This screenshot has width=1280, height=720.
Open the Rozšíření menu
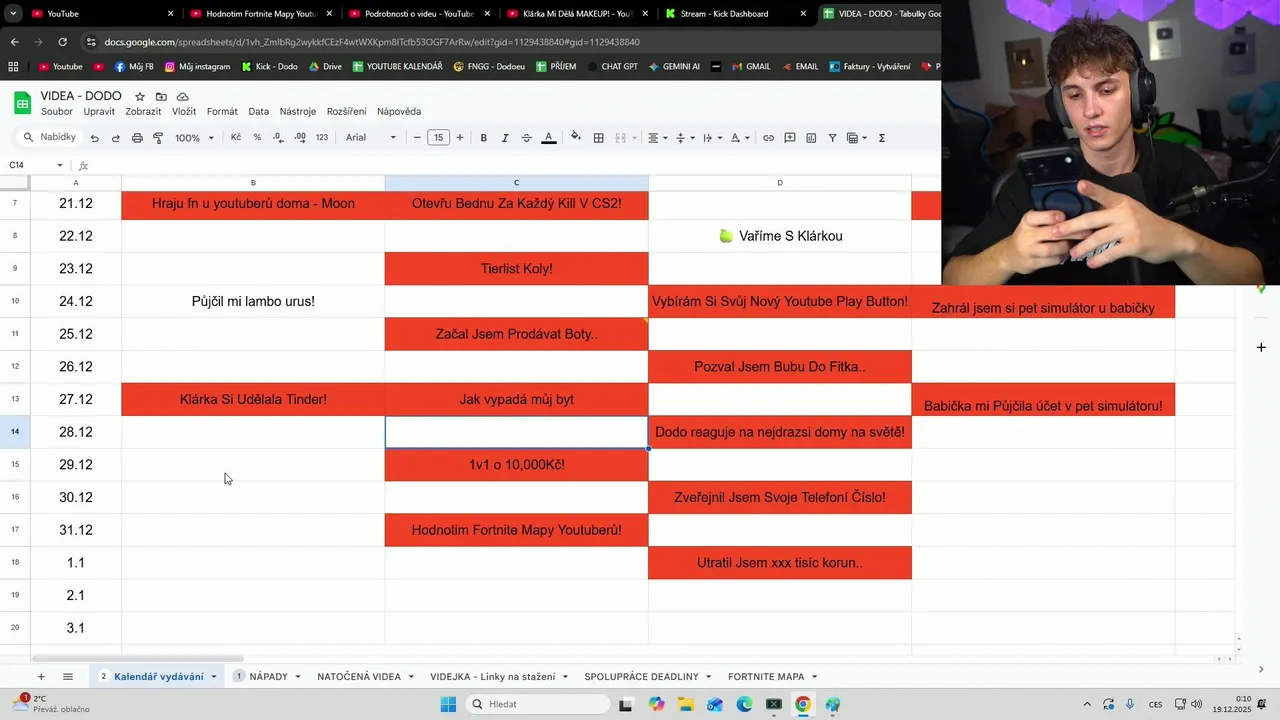[x=347, y=112]
